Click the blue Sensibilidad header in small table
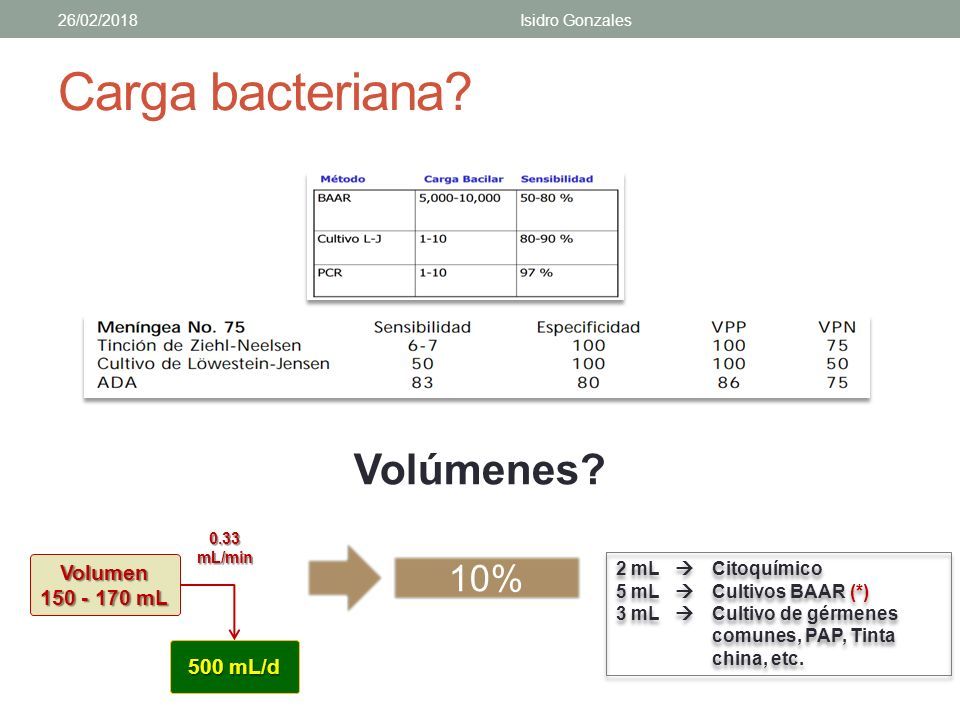Screen dimensions: 960x720 [557, 179]
